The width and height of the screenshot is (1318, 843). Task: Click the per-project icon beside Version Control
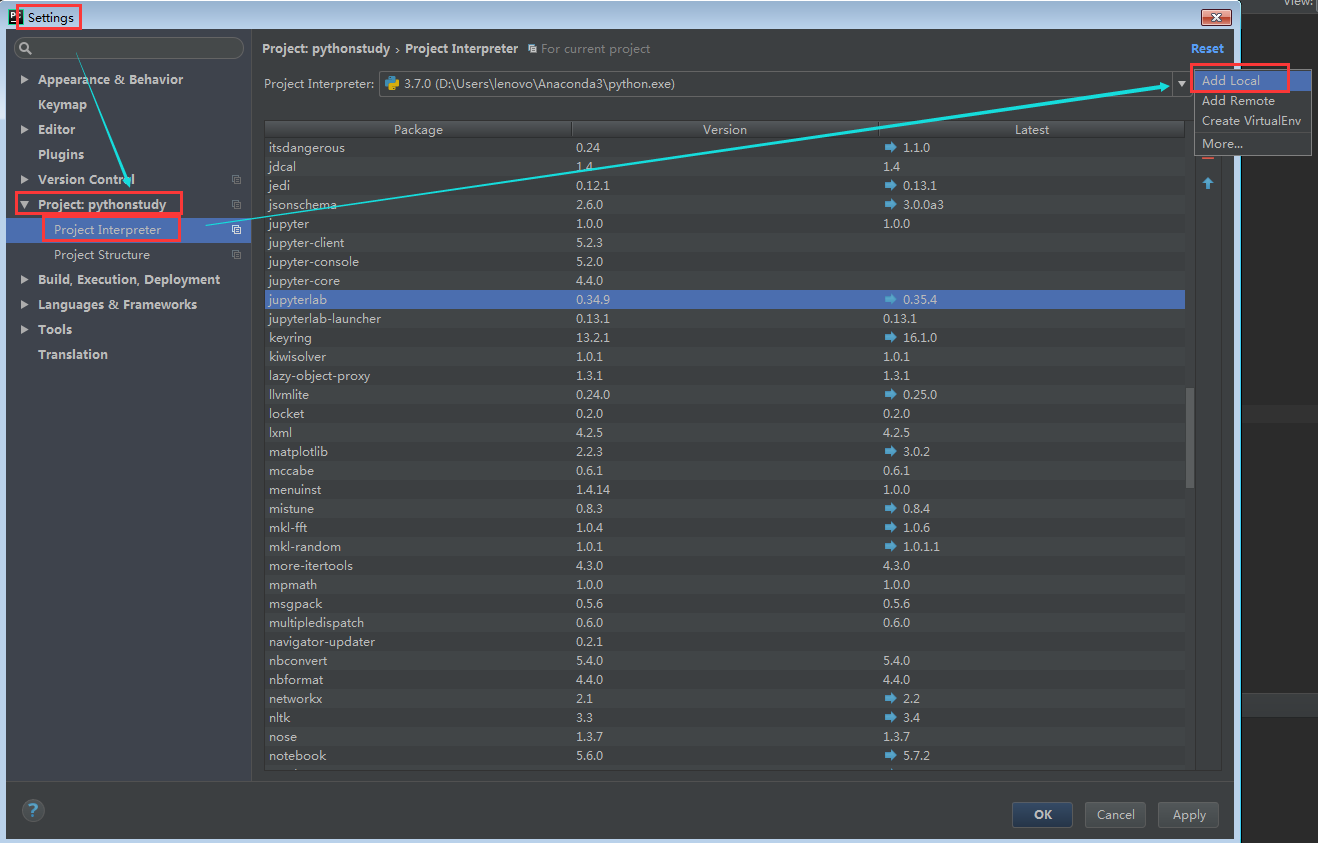(x=237, y=180)
